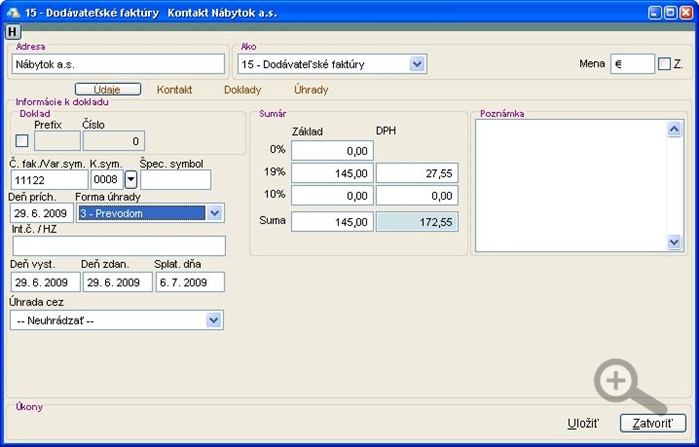Maximize the invoice window

click(670, 12)
